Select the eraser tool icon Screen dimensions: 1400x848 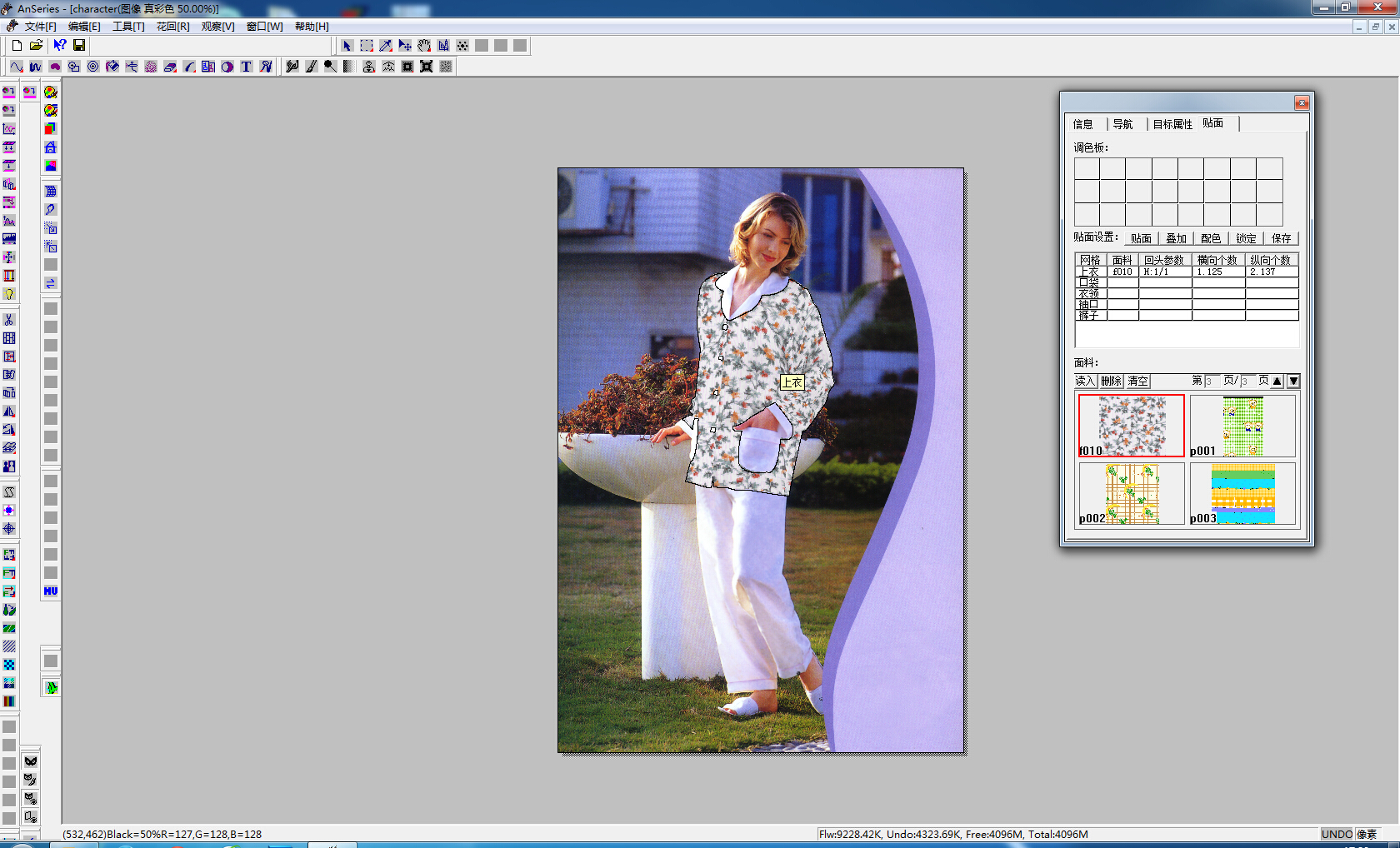[170, 67]
